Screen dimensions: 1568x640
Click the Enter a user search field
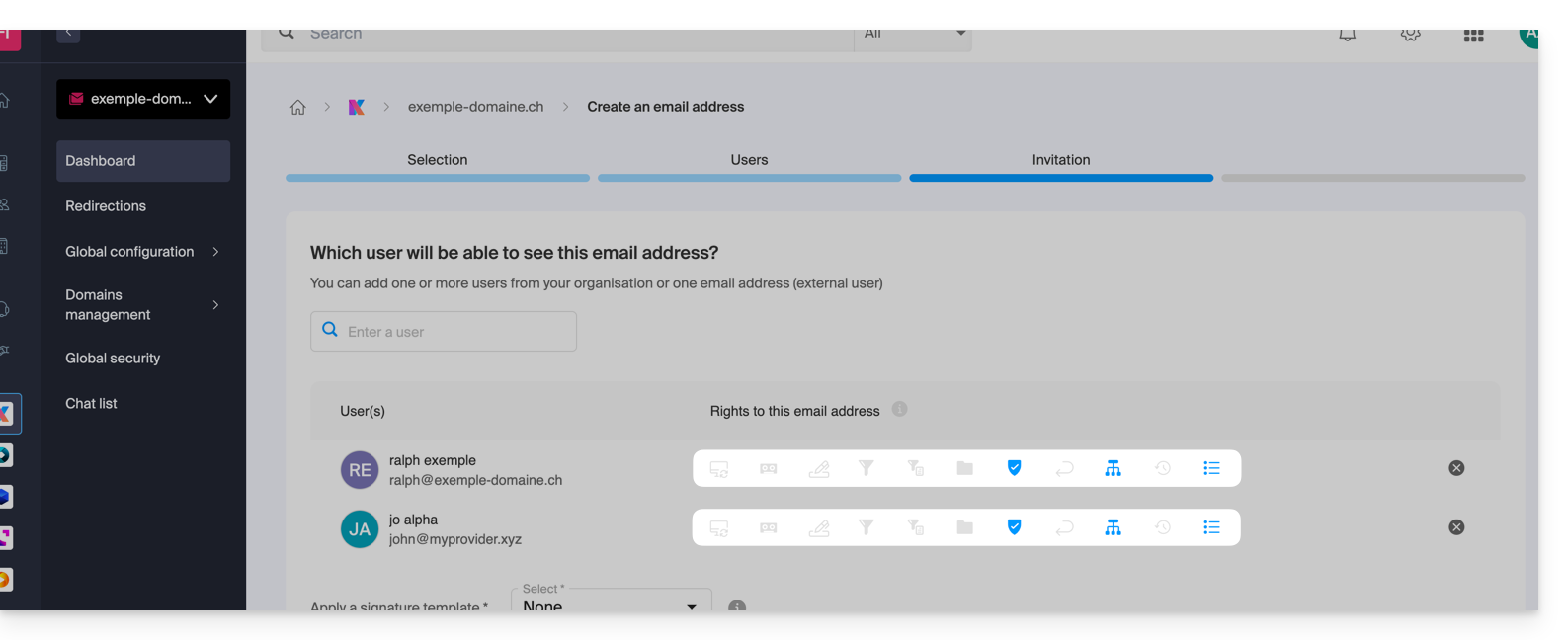[x=445, y=332]
